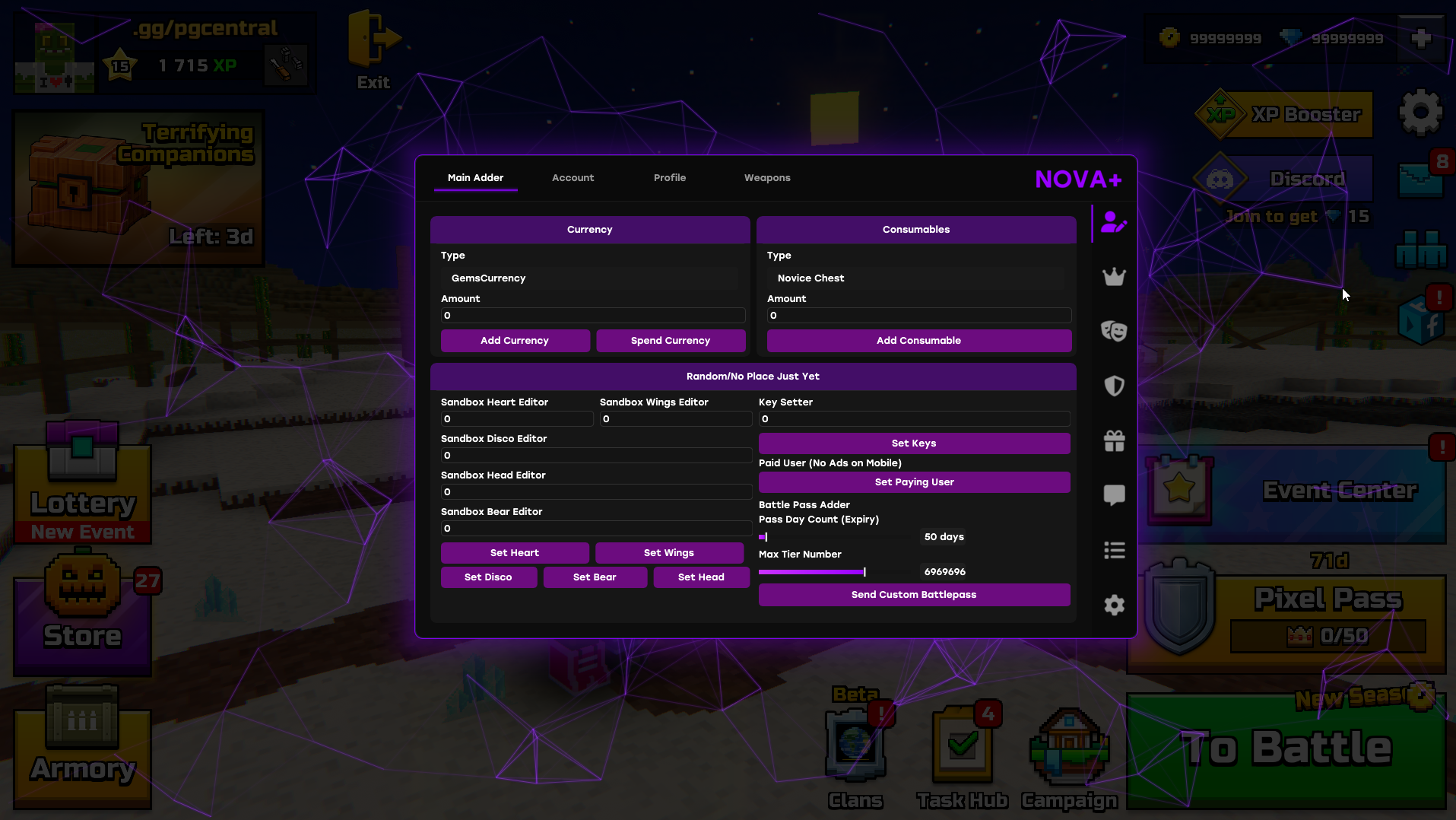This screenshot has width=1456, height=820.
Task: Click the shield icon in the NOVA+ sidebar
Action: tap(1113, 386)
